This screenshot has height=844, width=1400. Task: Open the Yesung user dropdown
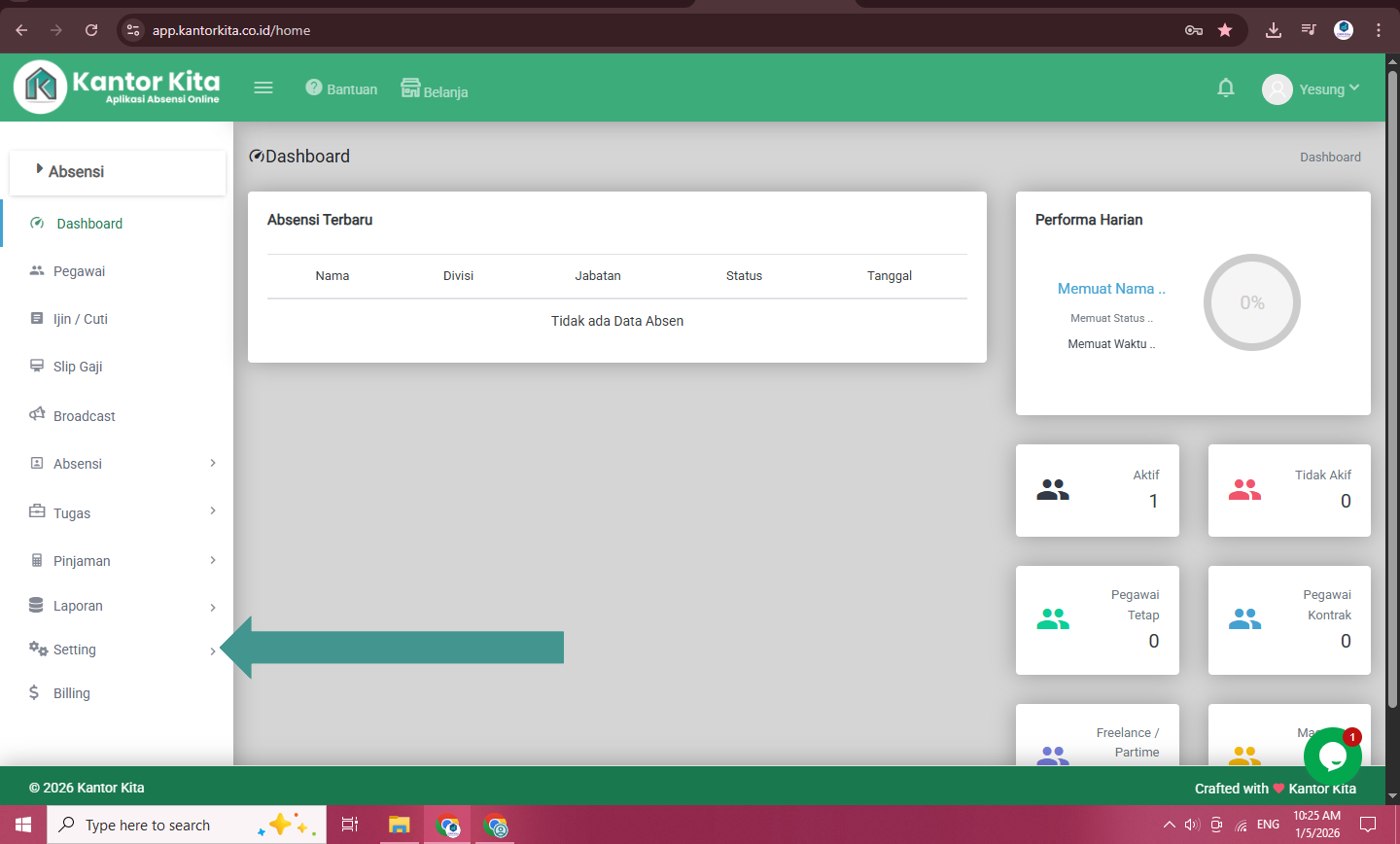[1311, 89]
